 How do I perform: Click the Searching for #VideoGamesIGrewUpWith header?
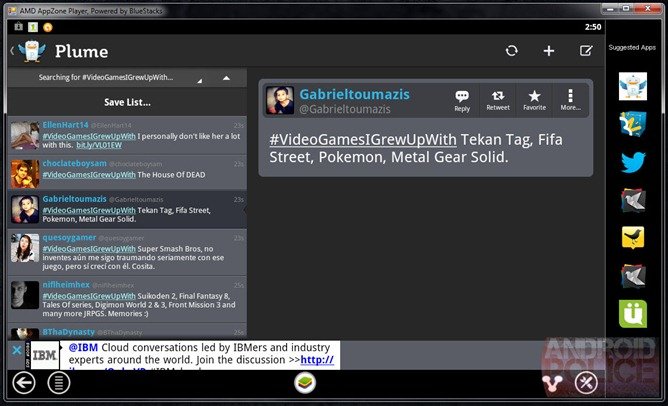pyautogui.click(x=106, y=78)
